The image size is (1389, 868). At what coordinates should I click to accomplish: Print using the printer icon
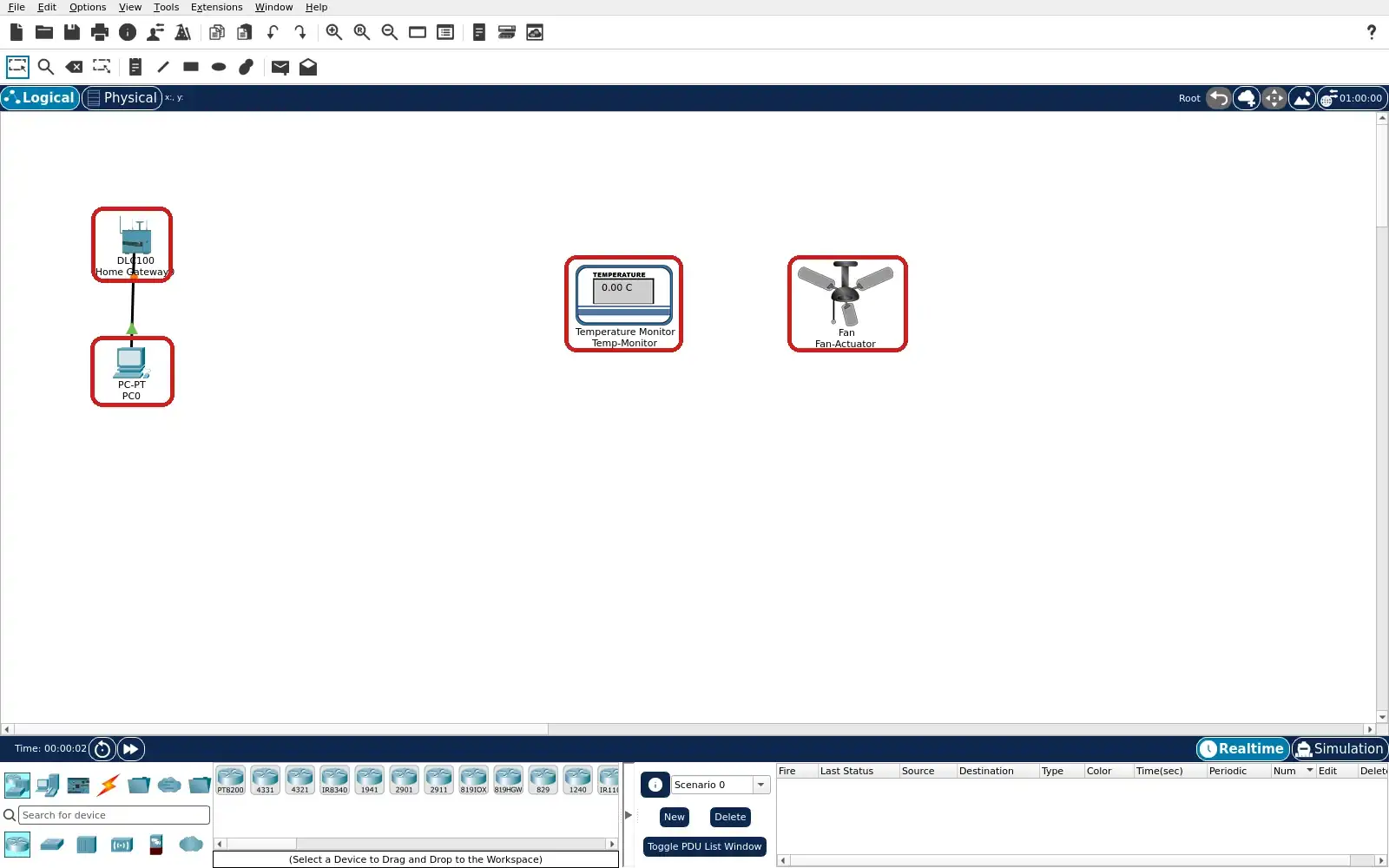[x=100, y=32]
